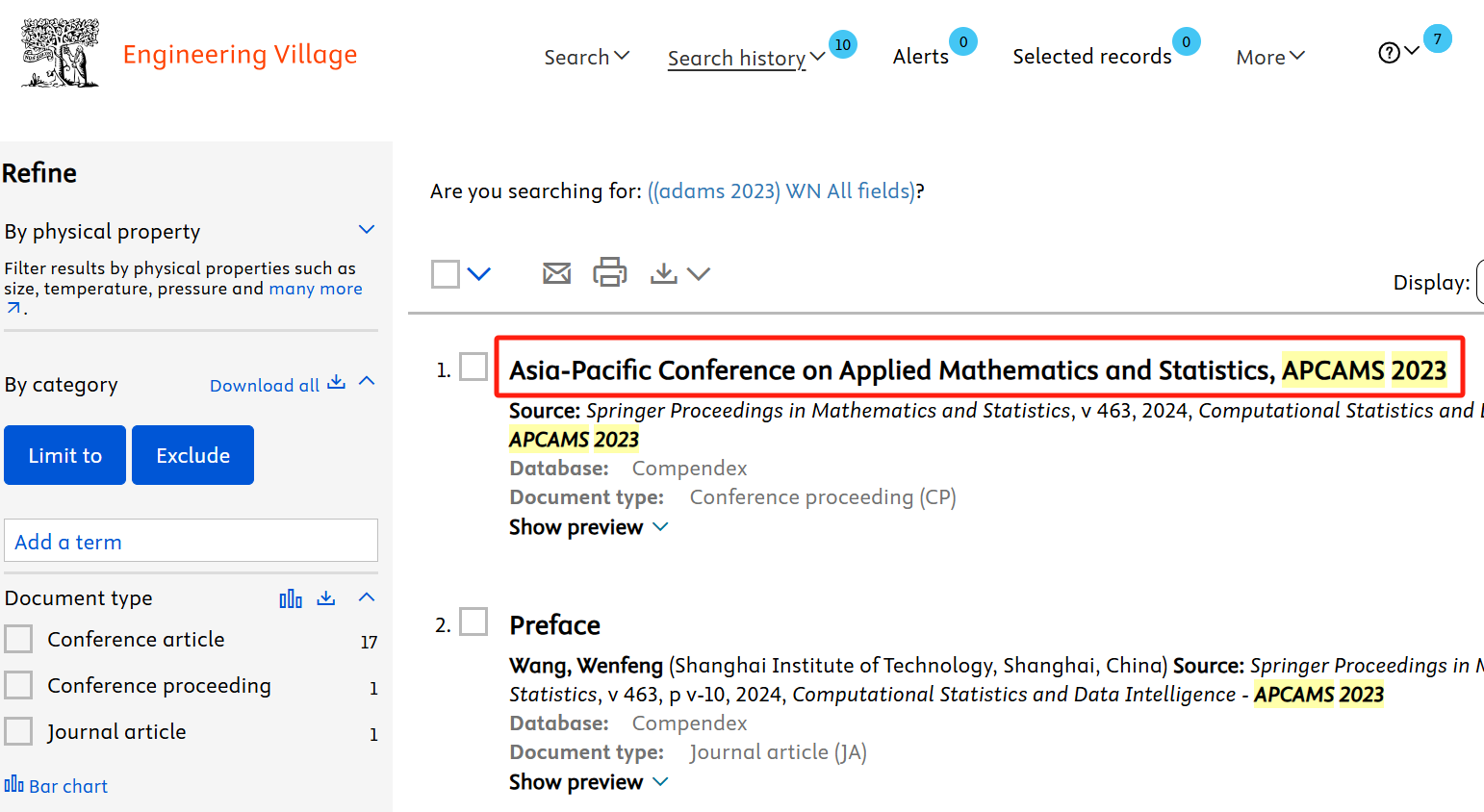Click the Selected records count badge
The height and width of the screenshot is (812, 1484).
point(1187,41)
